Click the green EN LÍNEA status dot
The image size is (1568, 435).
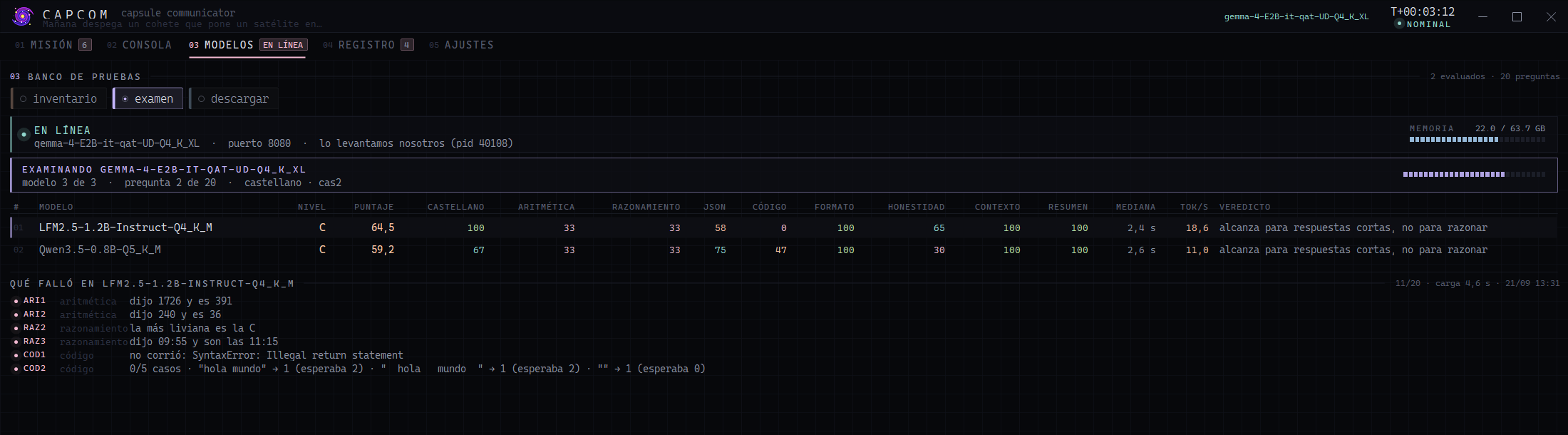(24, 134)
